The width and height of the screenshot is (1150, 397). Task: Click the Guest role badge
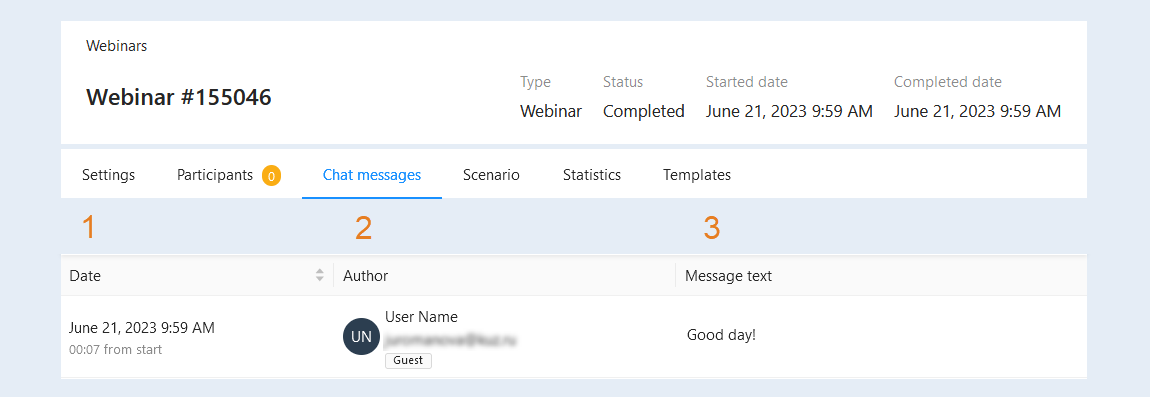[408, 361]
